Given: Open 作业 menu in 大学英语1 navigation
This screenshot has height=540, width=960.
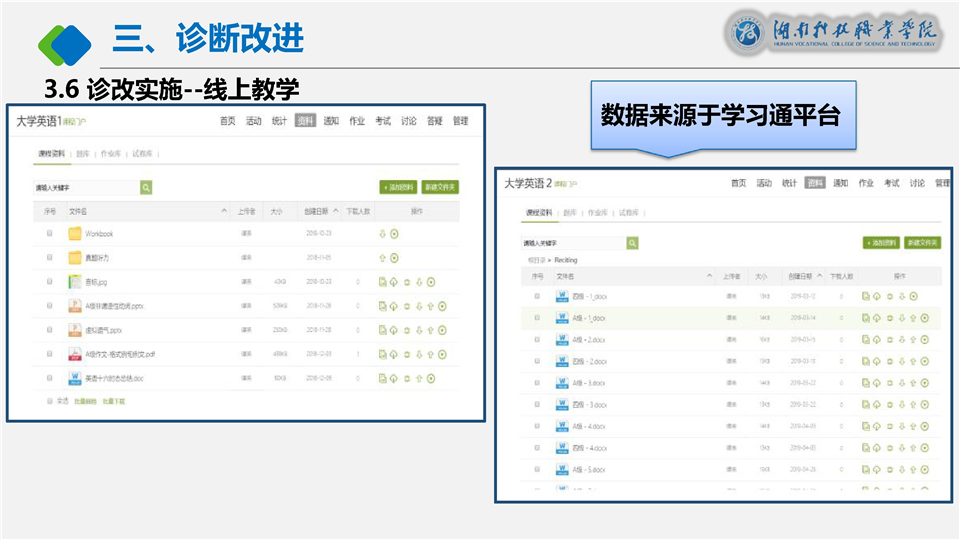Looking at the screenshot, I should 357,121.
